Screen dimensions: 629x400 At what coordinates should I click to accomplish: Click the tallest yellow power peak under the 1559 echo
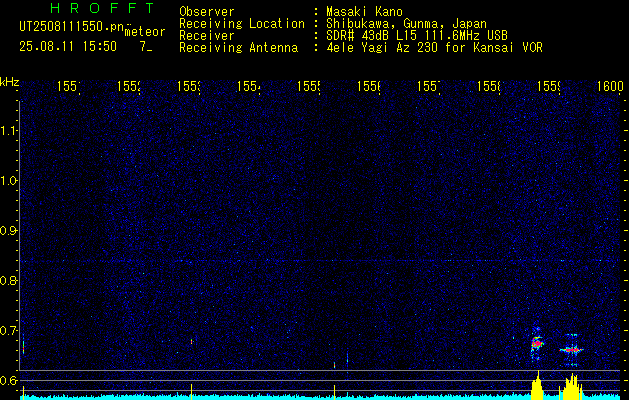click(537, 386)
